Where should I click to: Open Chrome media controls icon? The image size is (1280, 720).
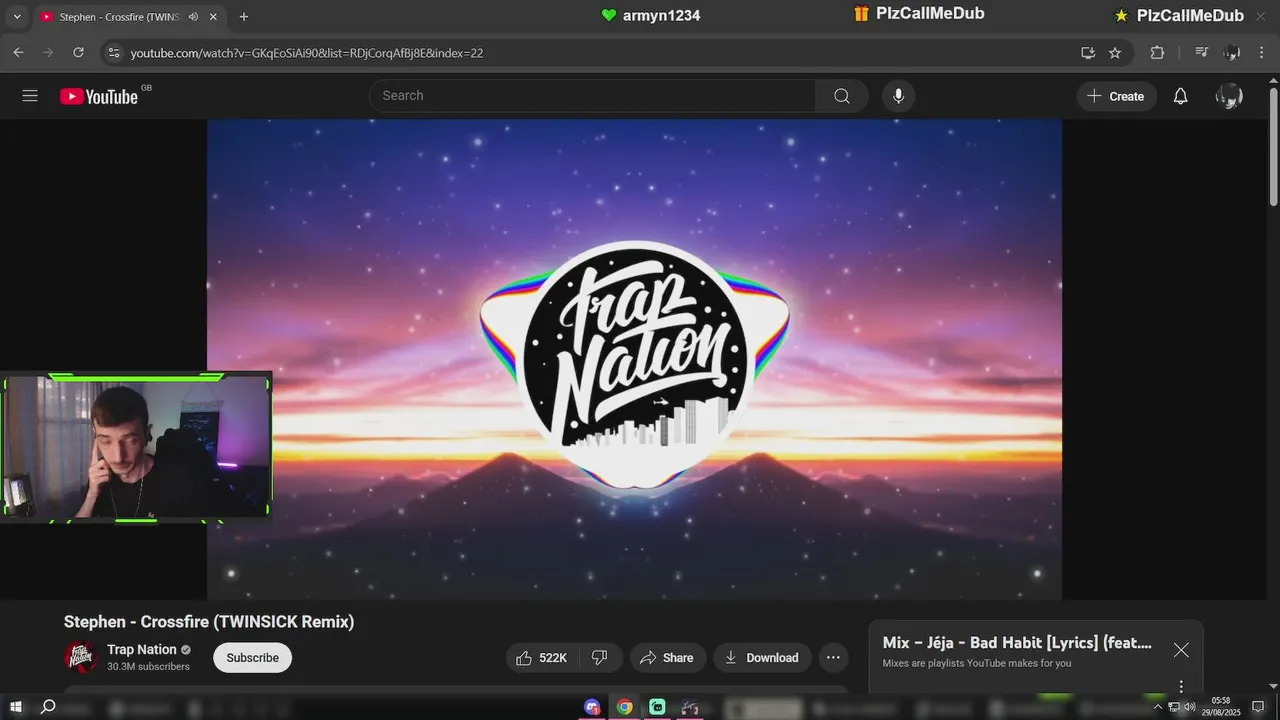pos(1202,52)
